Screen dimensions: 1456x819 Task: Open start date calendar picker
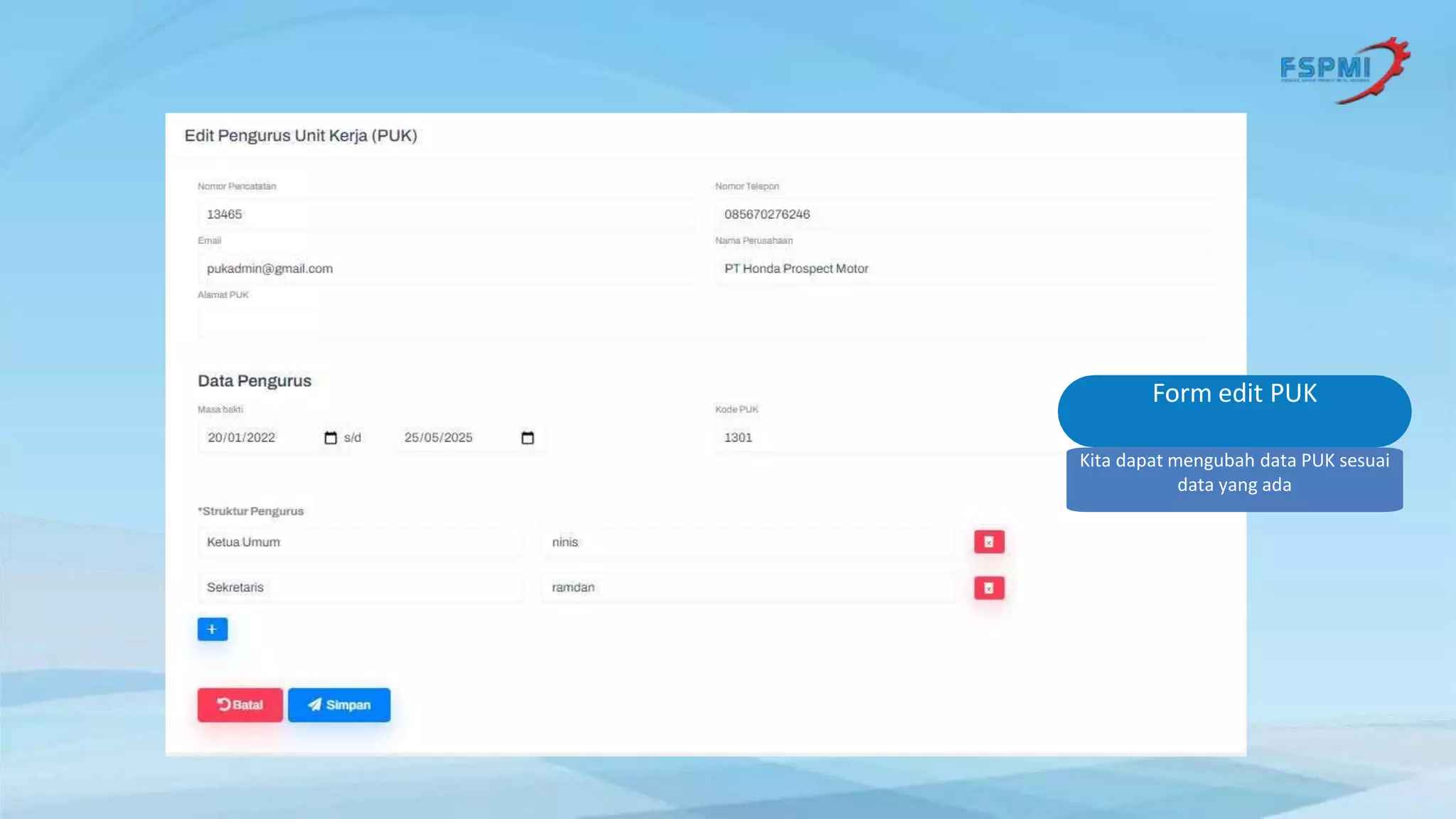(331, 438)
